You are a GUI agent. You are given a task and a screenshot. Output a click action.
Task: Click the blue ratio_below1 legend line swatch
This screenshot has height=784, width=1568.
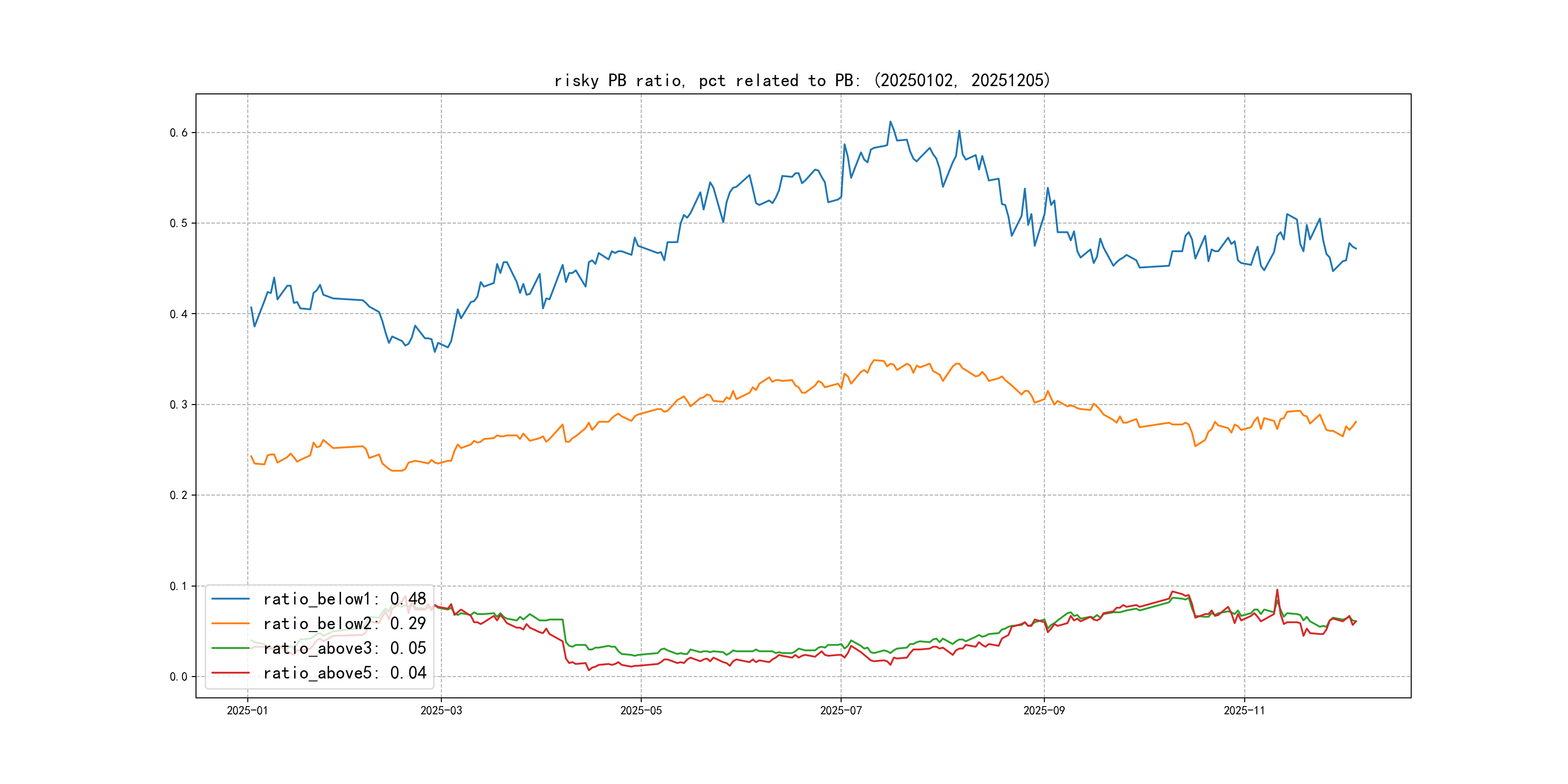[x=230, y=599]
